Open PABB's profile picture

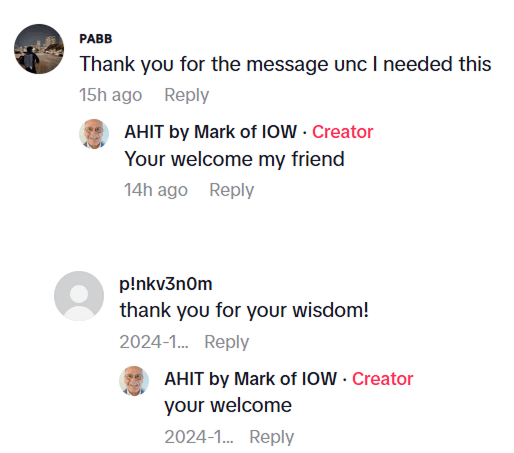click(39, 49)
